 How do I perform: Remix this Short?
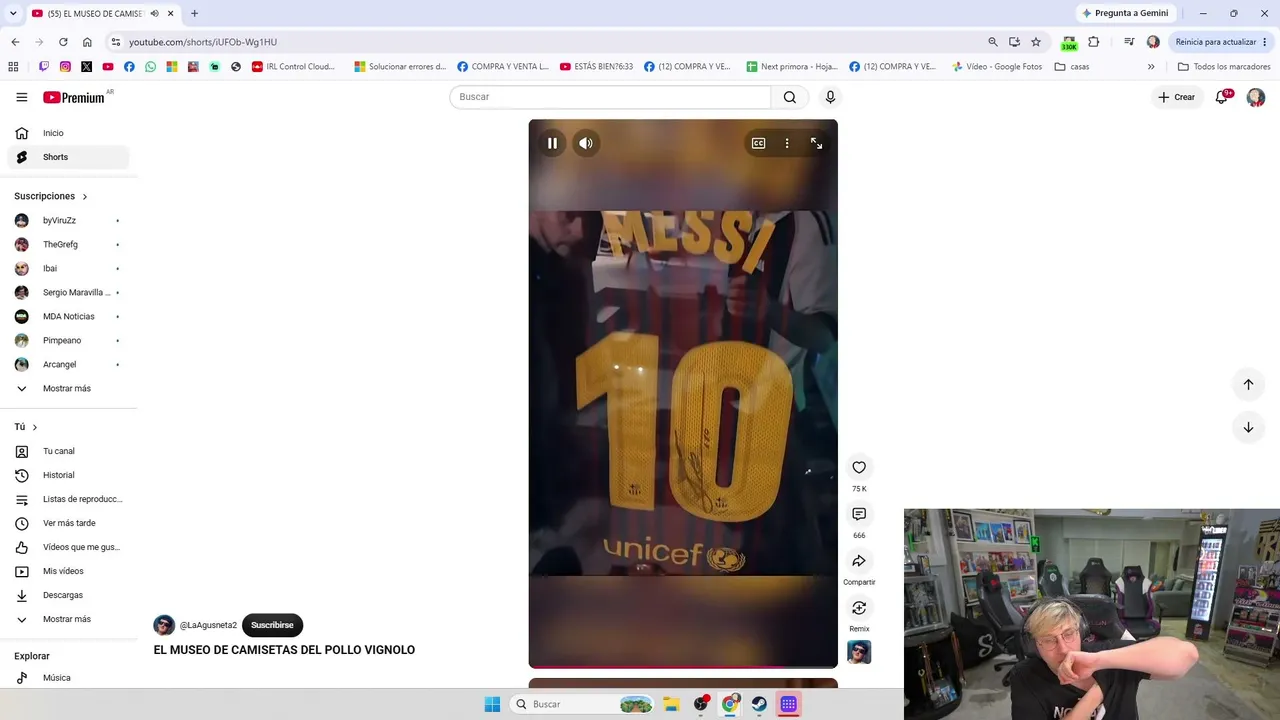click(859, 608)
